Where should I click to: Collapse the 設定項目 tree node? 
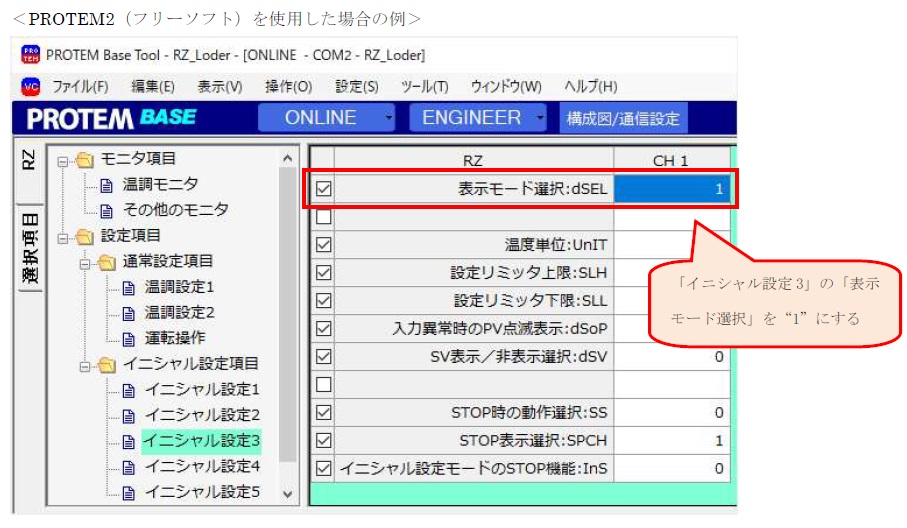point(62,238)
